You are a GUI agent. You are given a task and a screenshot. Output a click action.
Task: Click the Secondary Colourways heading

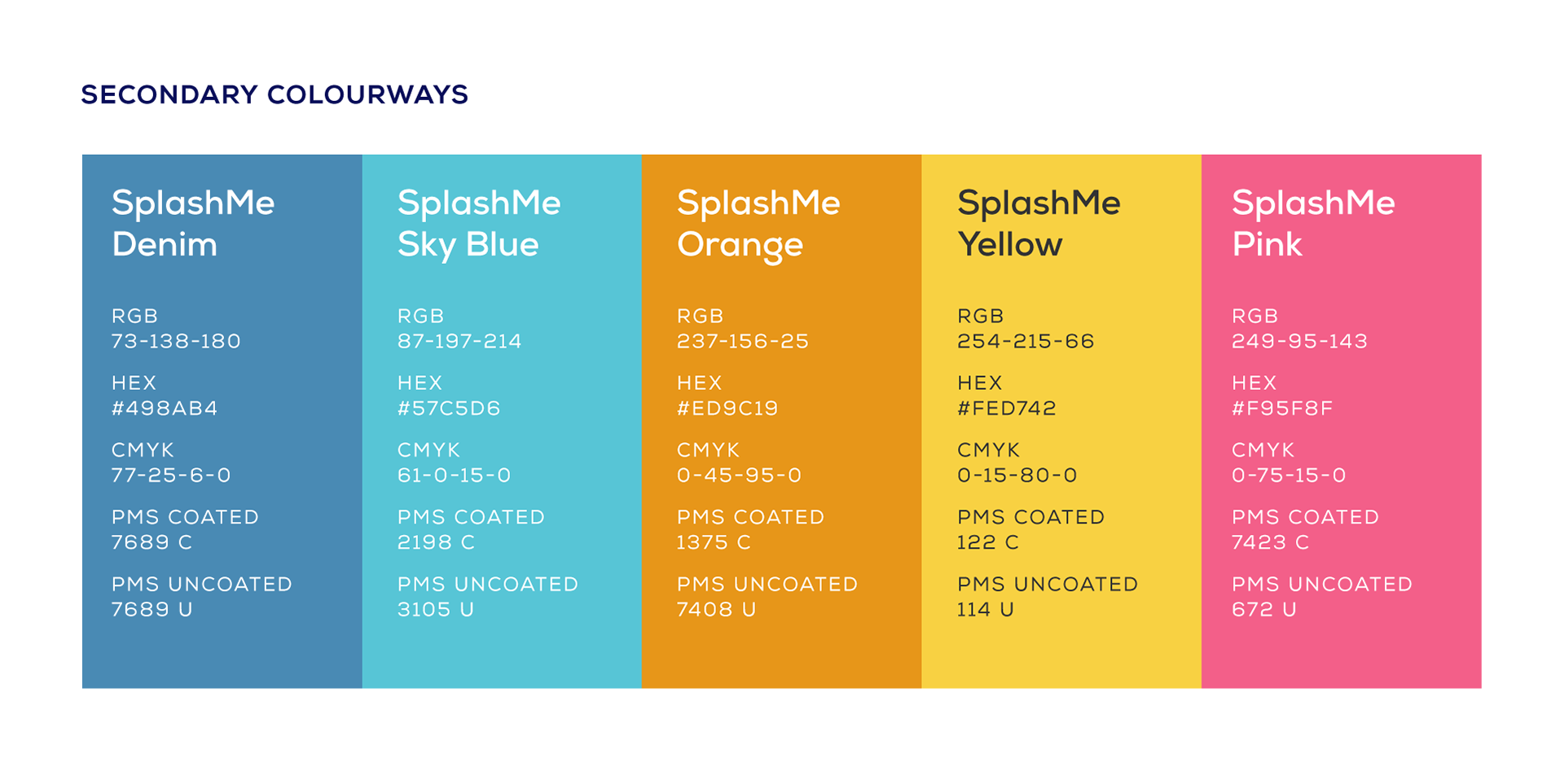click(x=275, y=94)
